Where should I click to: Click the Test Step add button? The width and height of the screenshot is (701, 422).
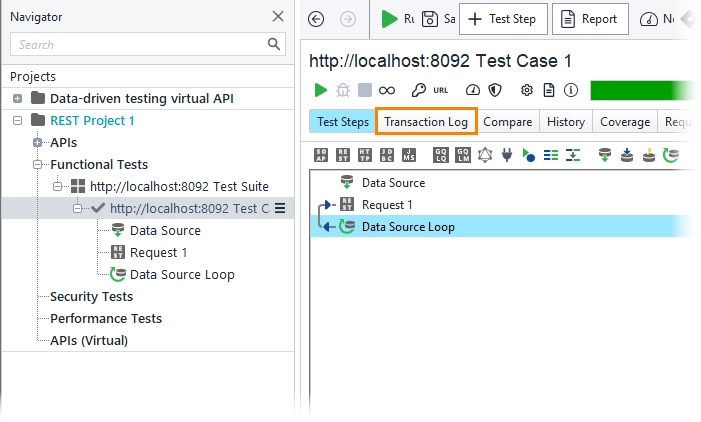pos(502,19)
